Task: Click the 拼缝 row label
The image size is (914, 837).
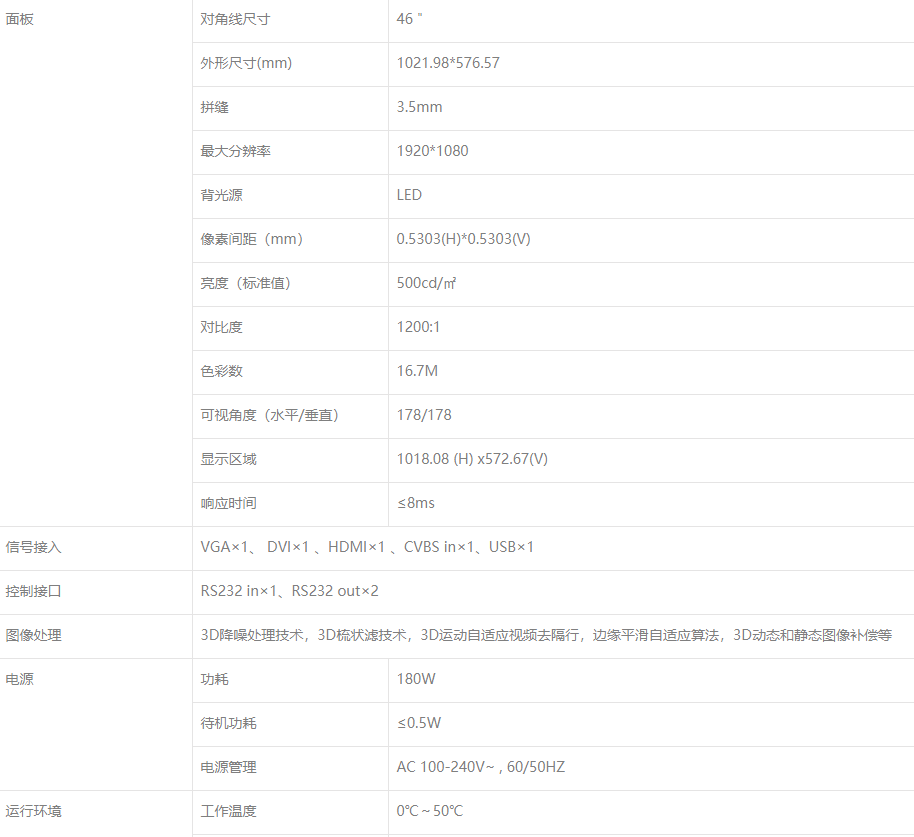Action: click(214, 107)
